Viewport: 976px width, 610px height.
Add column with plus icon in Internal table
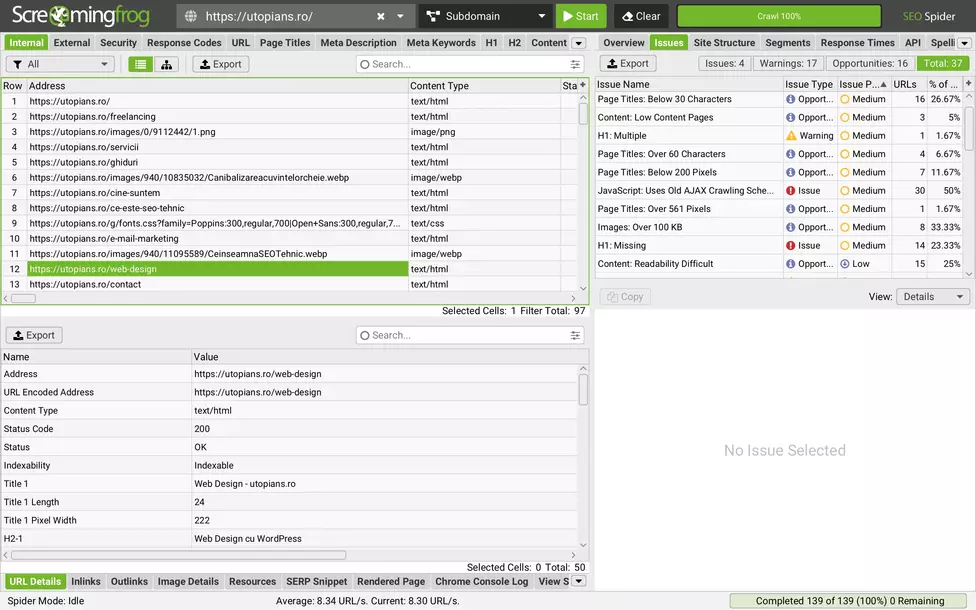(x=583, y=85)
